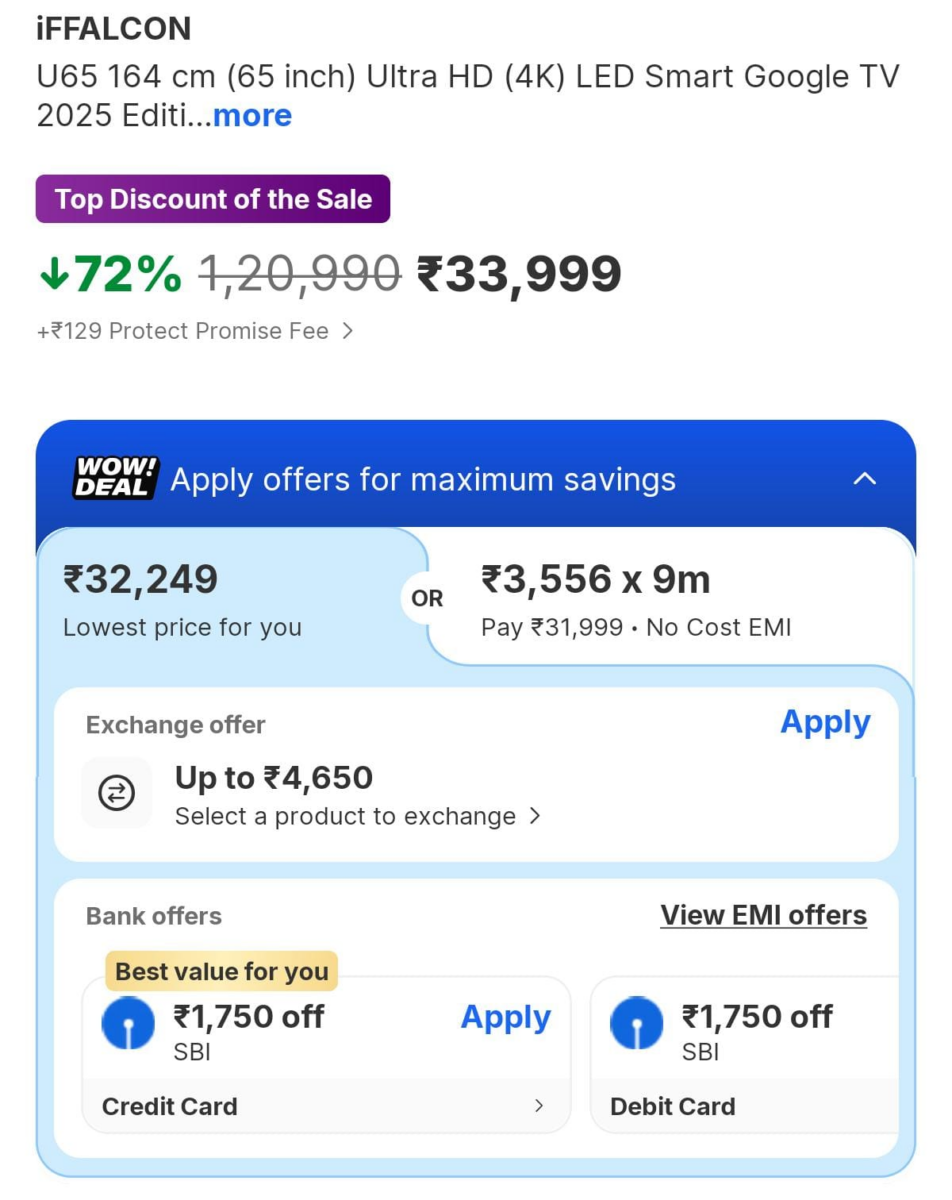The height and width of the screenshot is (1200, 952).
Task: Click the green discount down arrow
Action: pos(52,274)
